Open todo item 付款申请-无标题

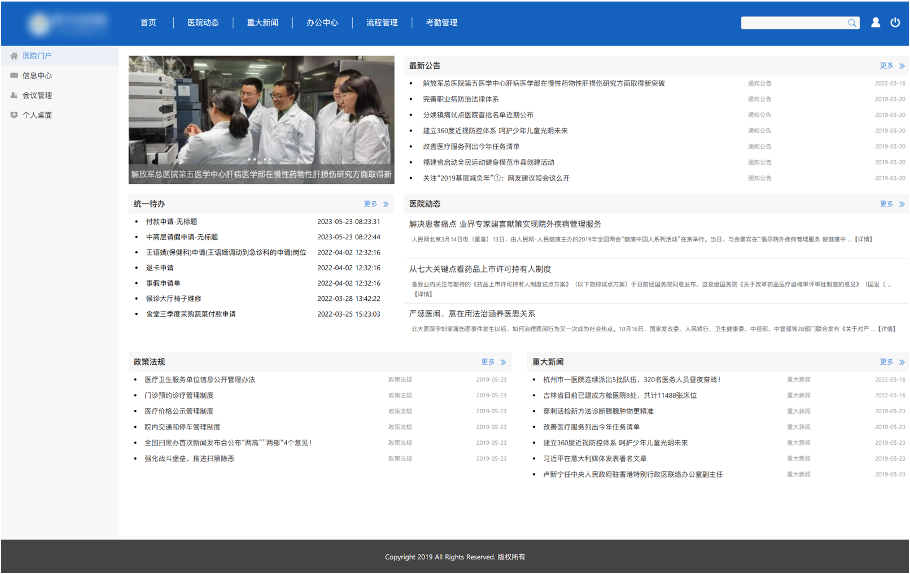172,222
